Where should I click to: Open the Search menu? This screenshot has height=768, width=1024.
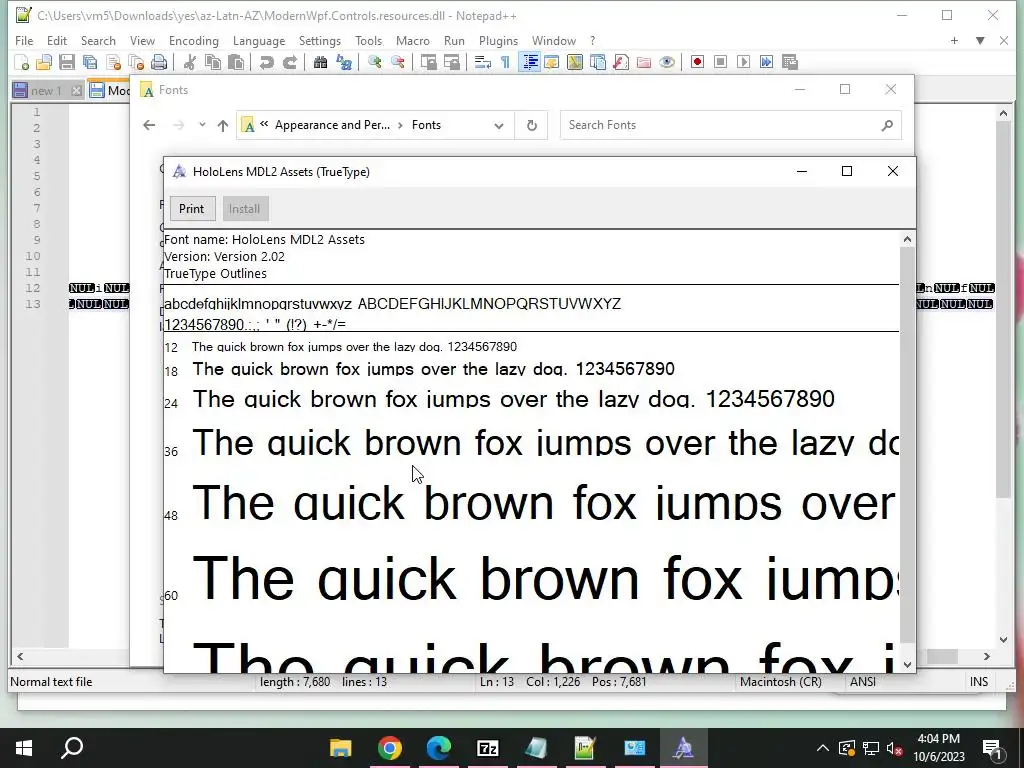point(98,40)
